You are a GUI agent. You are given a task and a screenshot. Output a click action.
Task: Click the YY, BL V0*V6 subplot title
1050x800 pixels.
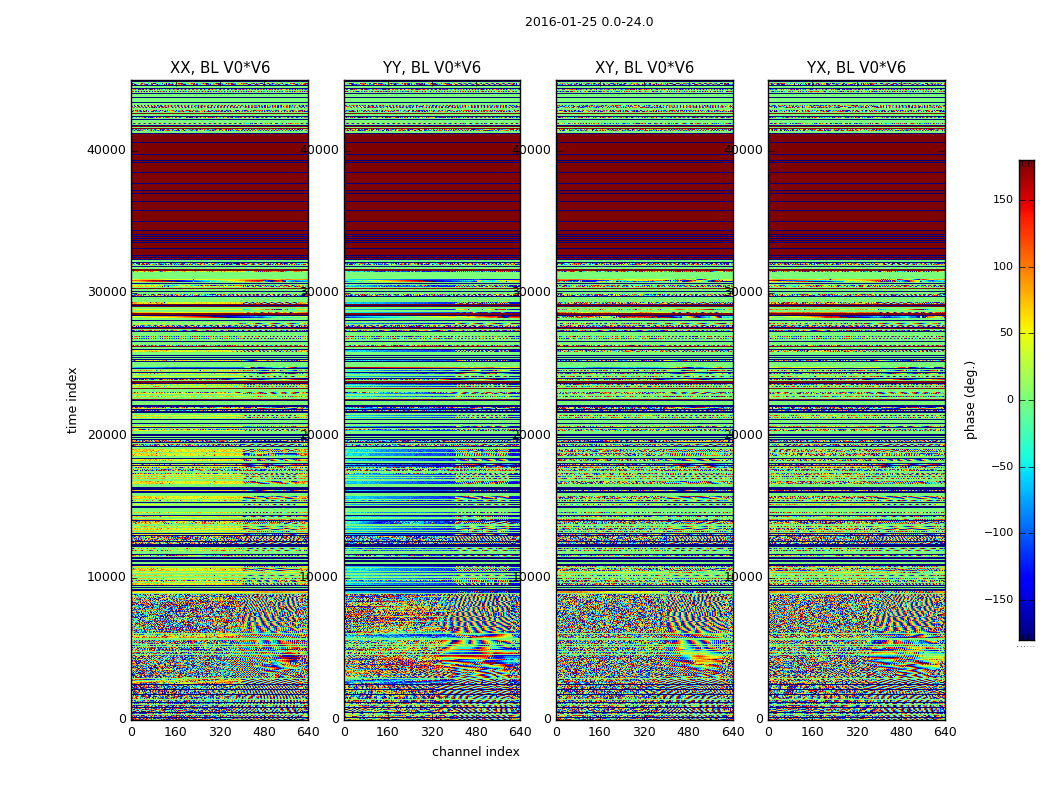tap(432, 68)
